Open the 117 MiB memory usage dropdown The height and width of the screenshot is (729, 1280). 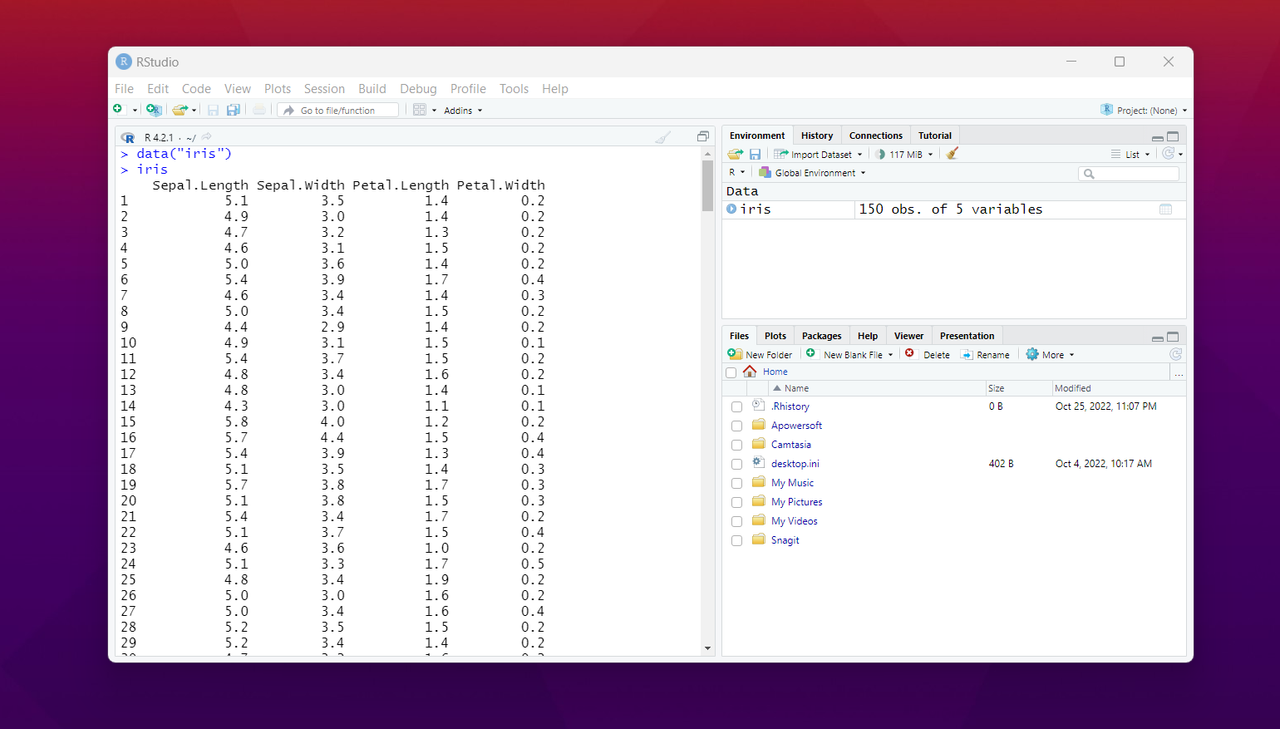905,154
